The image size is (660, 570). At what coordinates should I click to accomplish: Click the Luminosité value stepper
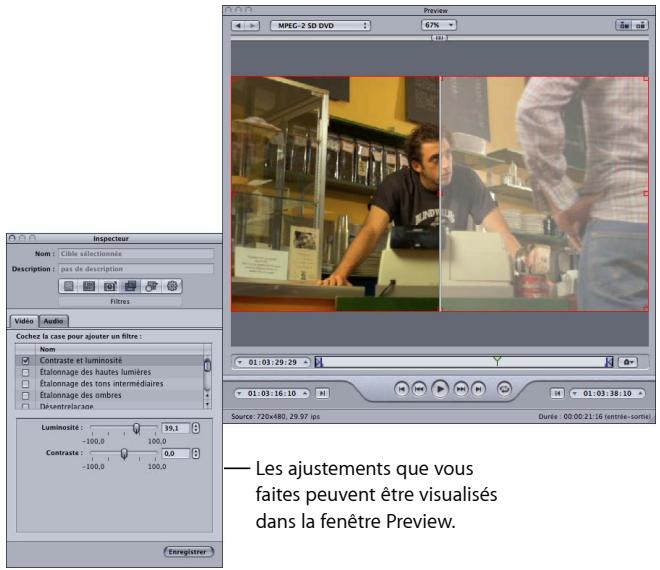(x=196, y=428)
